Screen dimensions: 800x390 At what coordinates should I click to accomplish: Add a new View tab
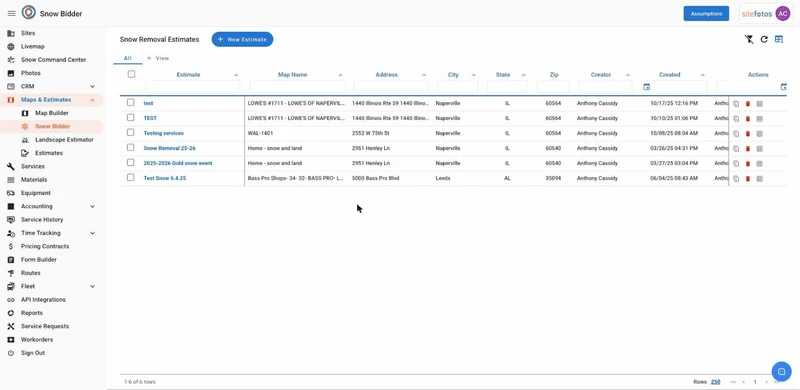158,58
